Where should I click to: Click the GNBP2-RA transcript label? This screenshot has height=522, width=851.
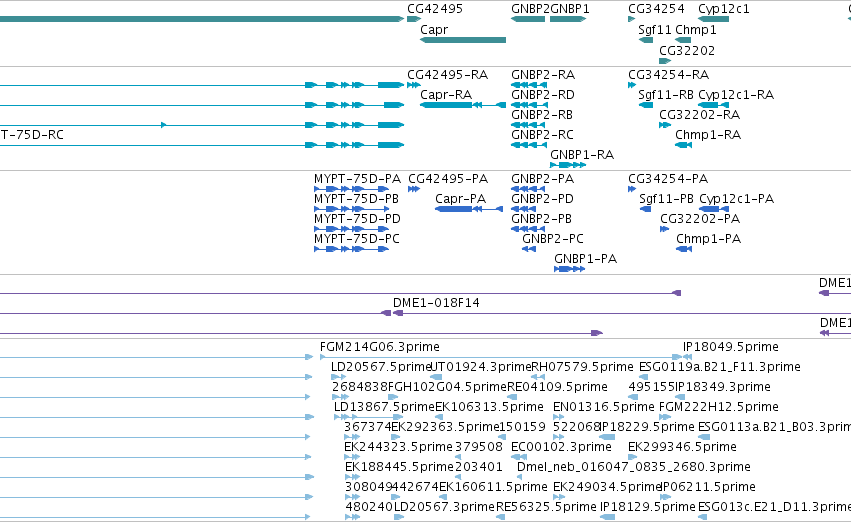pos(543,74)
